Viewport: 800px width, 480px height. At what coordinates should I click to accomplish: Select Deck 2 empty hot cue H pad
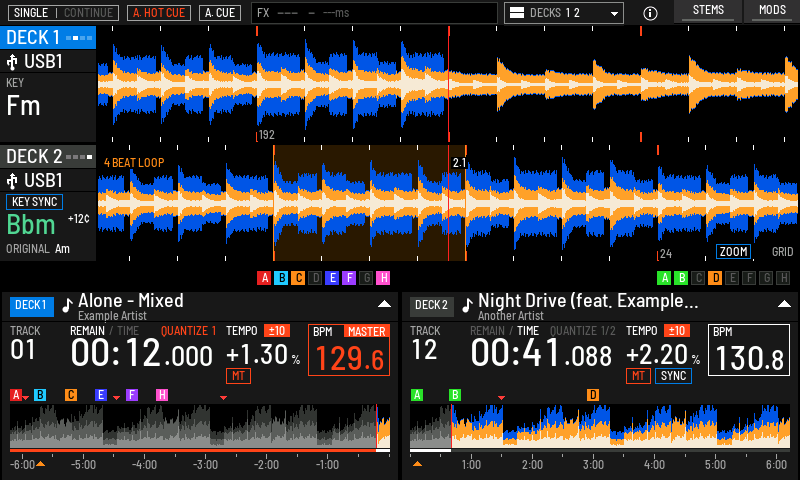[783, 278]
